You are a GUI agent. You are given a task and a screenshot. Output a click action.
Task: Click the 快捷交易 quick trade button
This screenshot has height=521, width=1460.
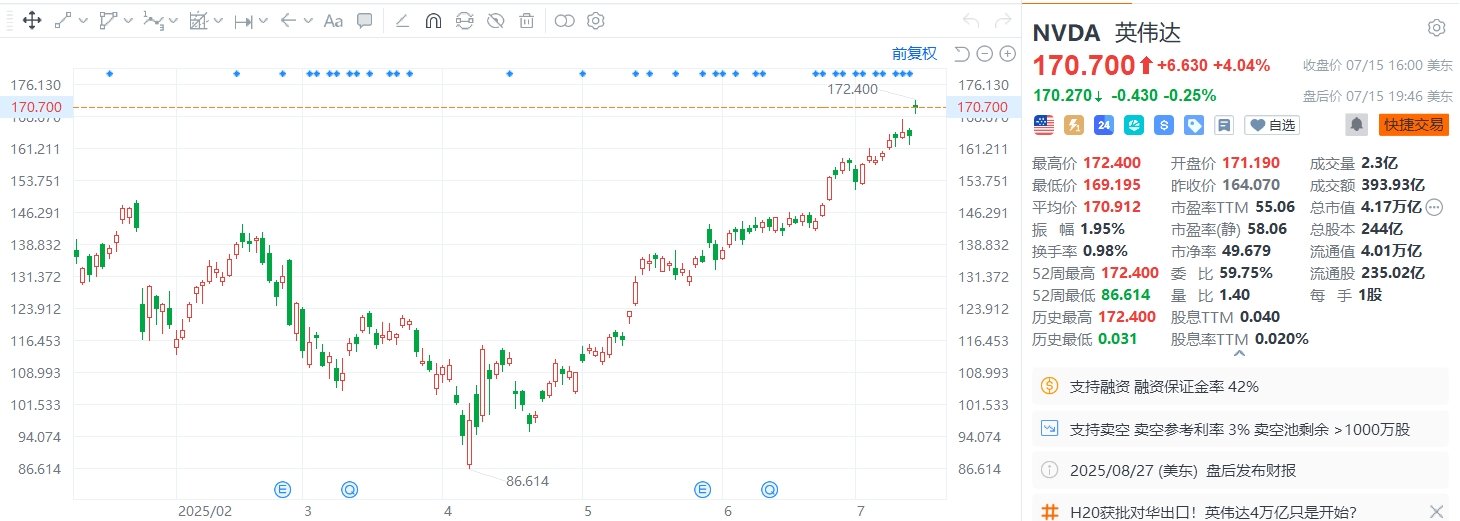coord(1414,125)
